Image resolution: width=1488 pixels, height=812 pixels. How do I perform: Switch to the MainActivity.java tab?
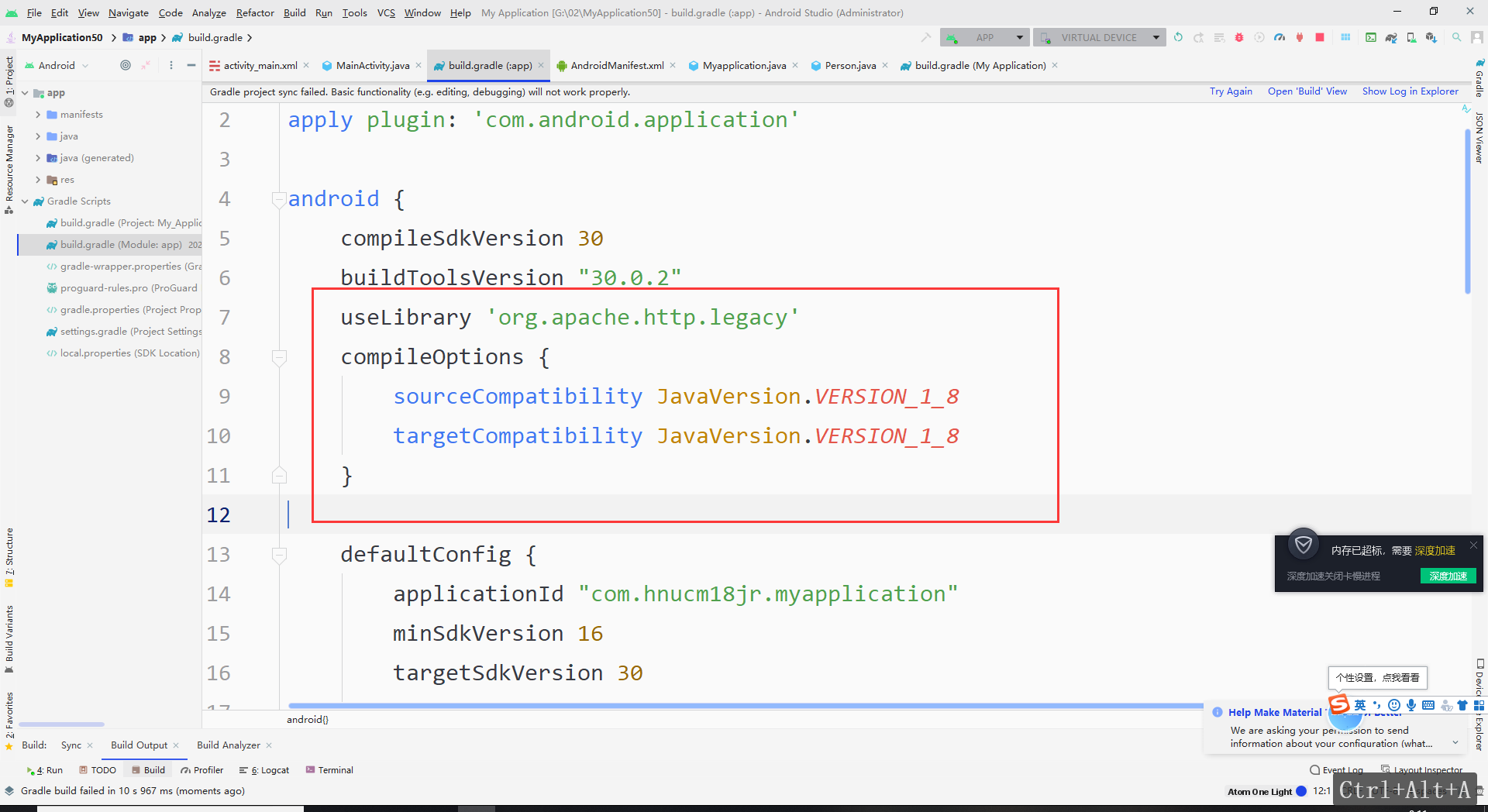click(373, 65)
